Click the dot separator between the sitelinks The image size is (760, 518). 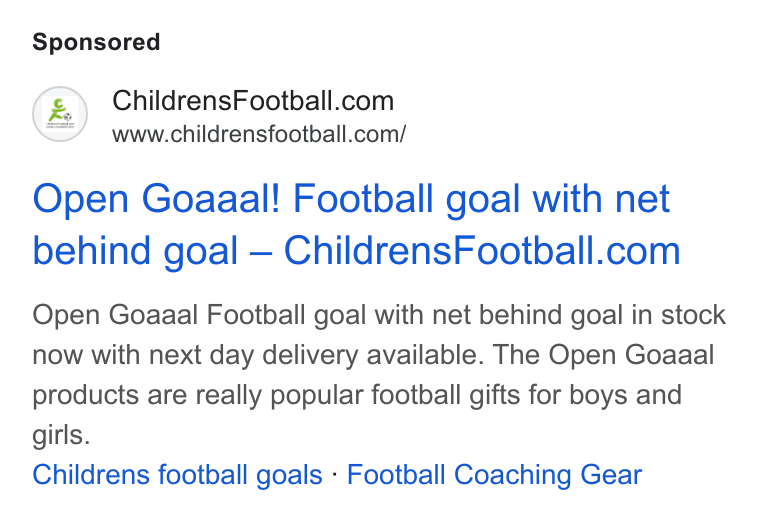click(334, 474)
